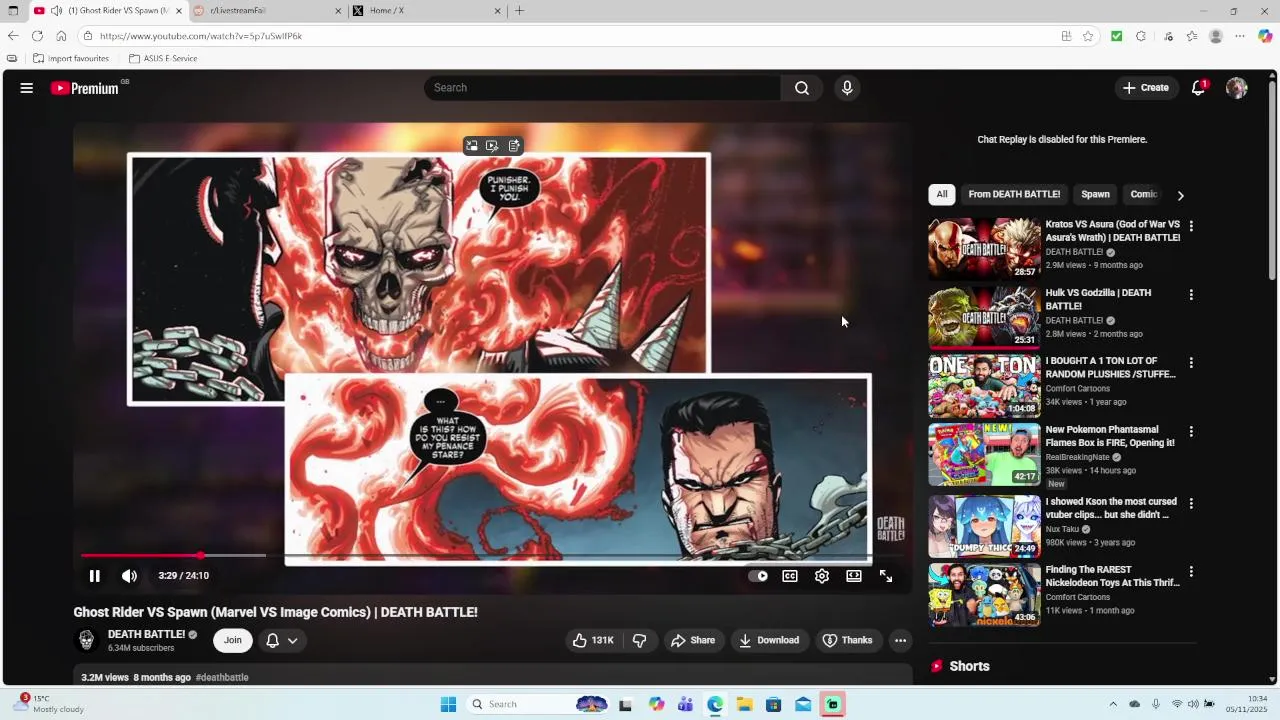Image resolution: width=1280 pixels, height=720 pixels.
Task: Select the Spawn filter chip
Action: (x=1095, y=194)
